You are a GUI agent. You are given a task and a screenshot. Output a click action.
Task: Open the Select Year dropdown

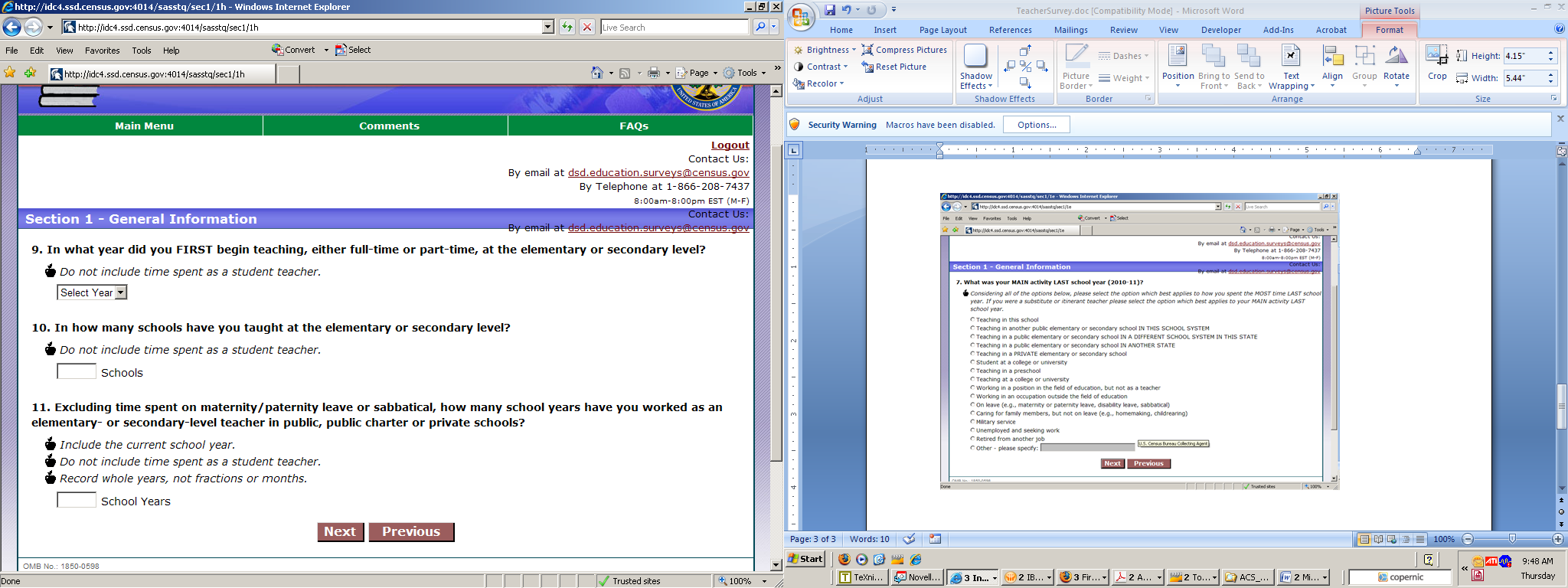pos(92,292)
